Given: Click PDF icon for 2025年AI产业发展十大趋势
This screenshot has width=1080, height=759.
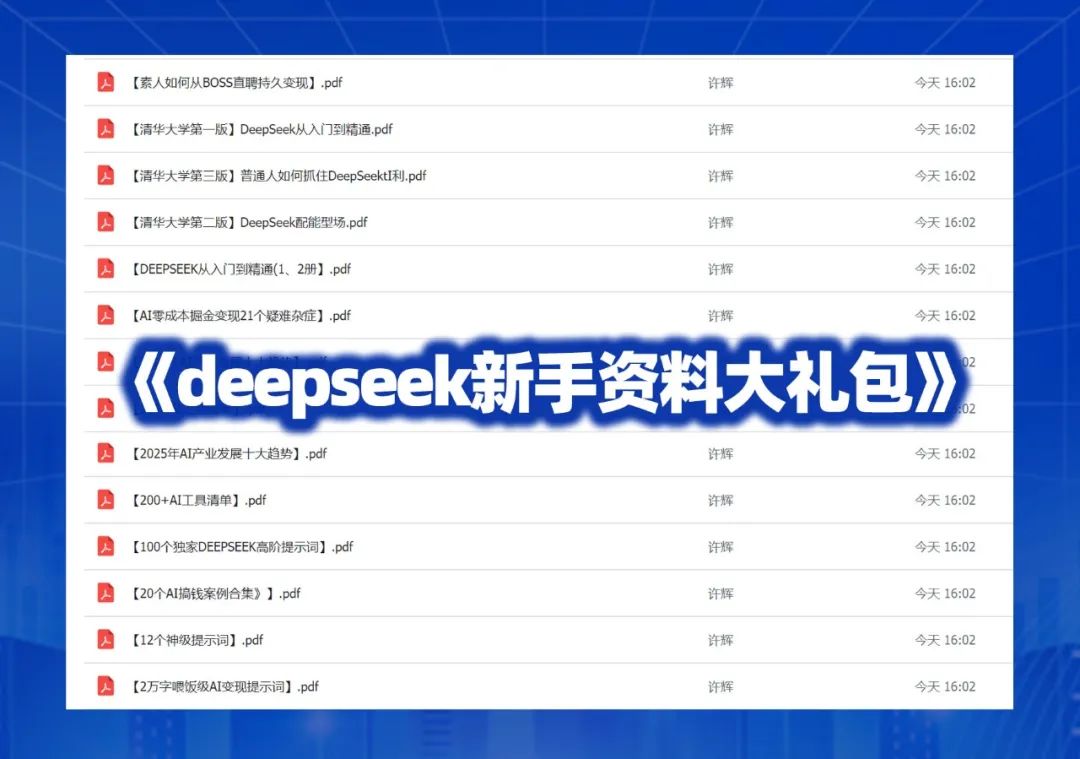Looking at the screenshot, I should click(105, 454).
